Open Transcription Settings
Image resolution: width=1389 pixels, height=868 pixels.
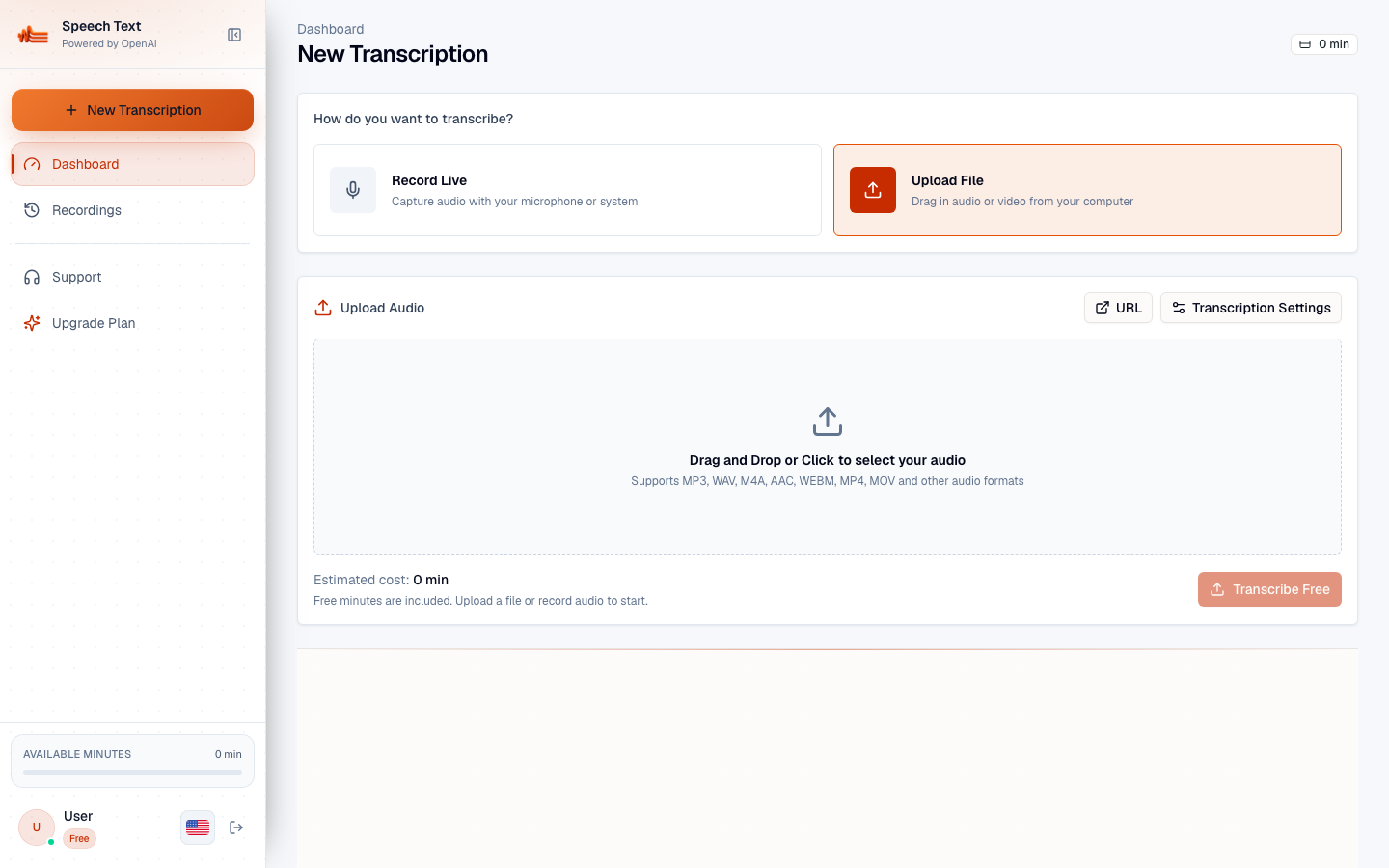pyautogui.click(x=1251, y=308)
